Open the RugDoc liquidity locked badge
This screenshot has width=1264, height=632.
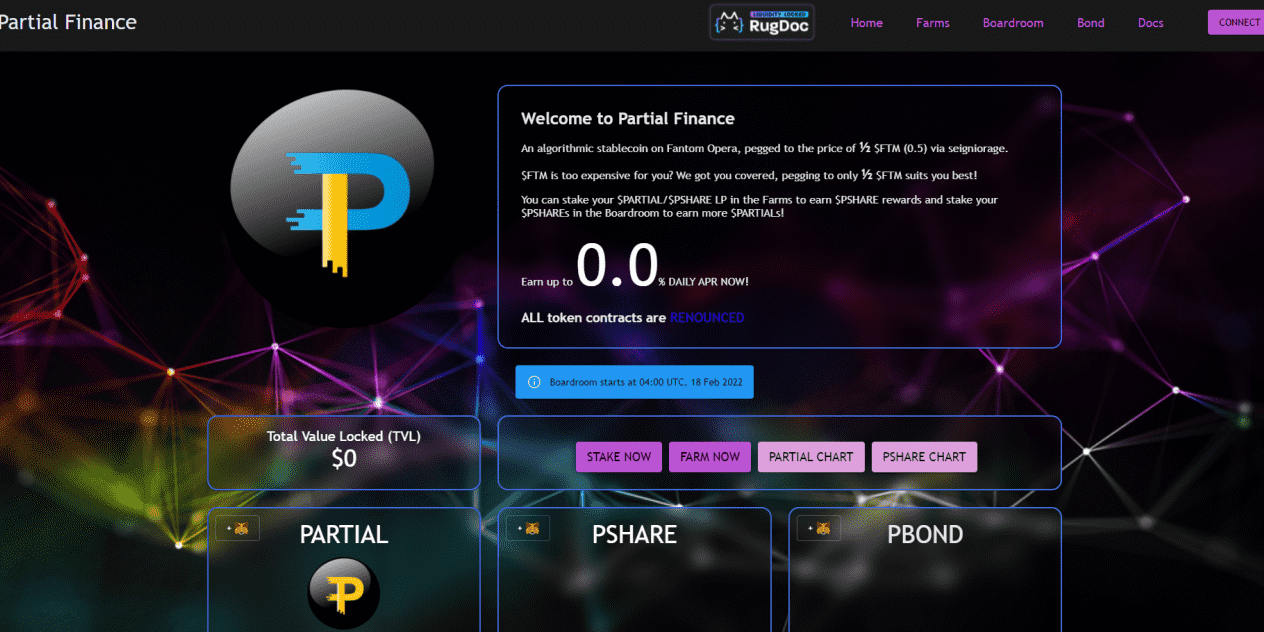[762, 22]
